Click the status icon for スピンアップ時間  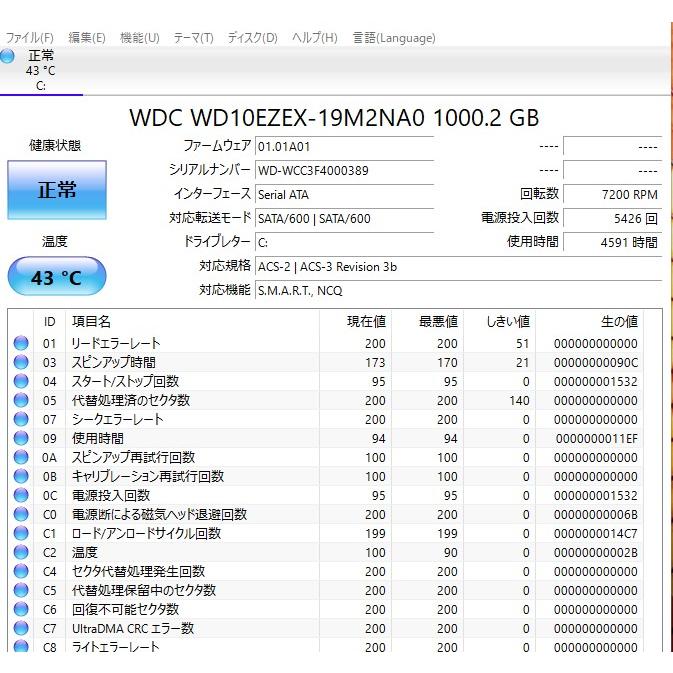(x=21, y=362)
